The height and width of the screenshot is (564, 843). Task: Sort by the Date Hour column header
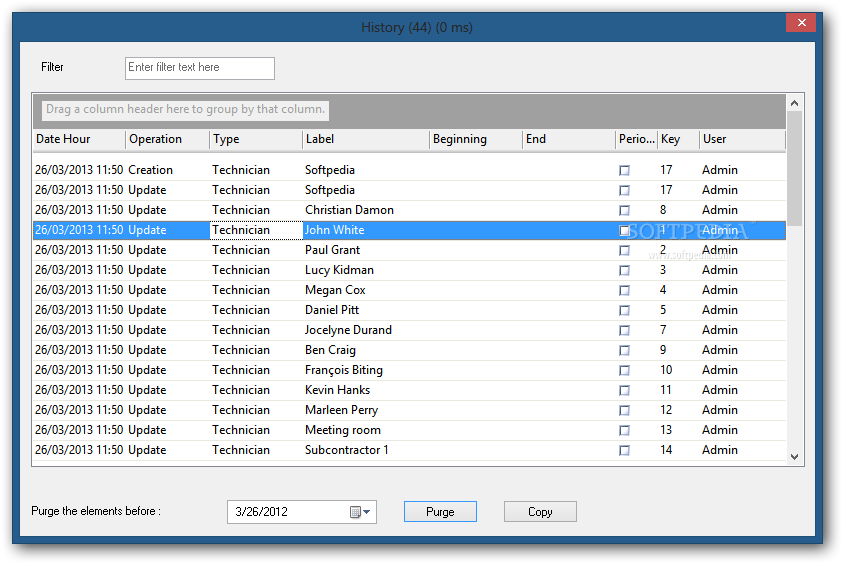(79, 139)
